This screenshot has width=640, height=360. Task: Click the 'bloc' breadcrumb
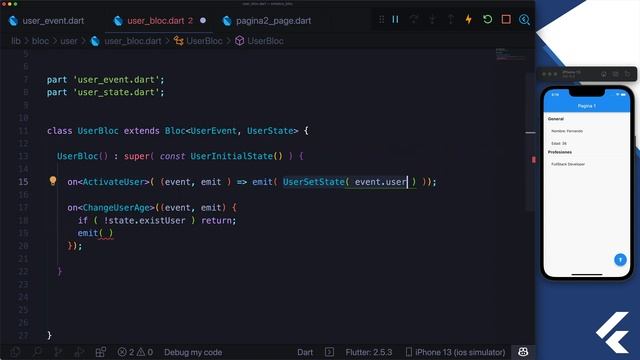40,41
